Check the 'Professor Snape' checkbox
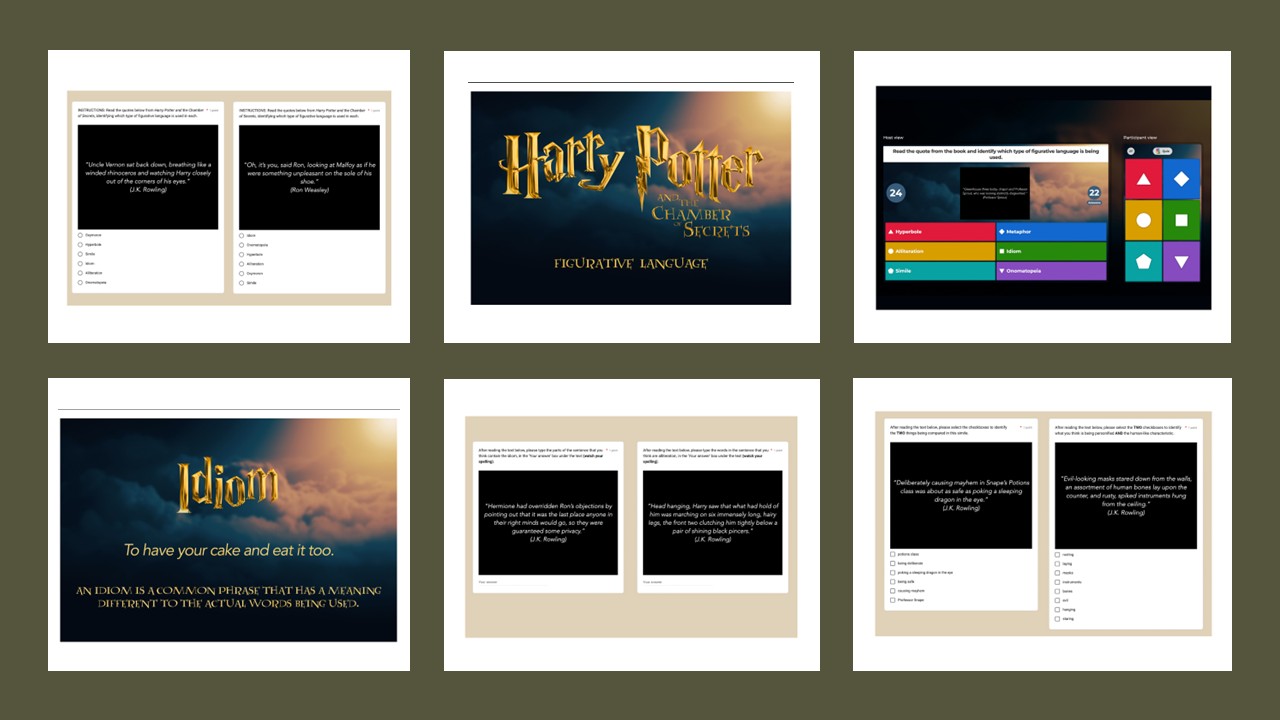1280x720 pixels. pyautogui.click(x=892, y=600)
